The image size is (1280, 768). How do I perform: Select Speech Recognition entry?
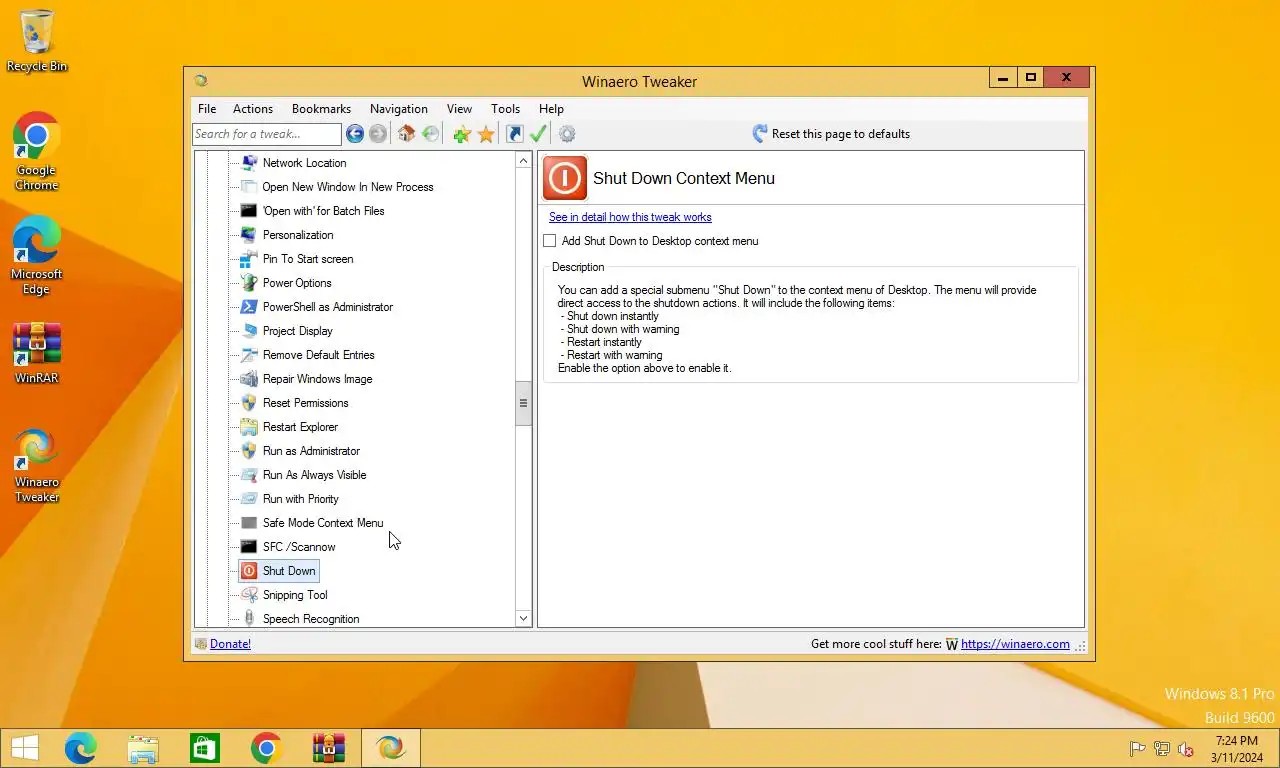311,619
